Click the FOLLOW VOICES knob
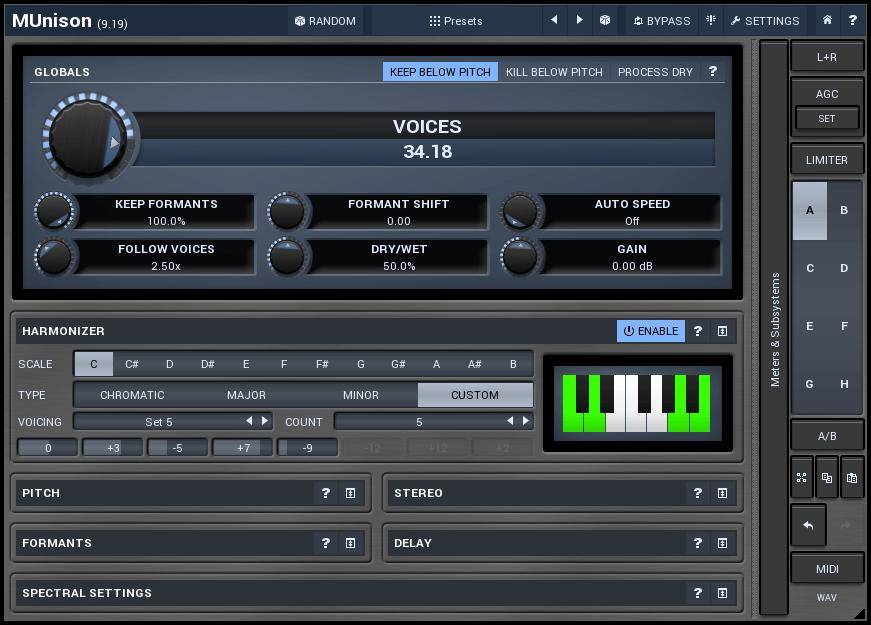The width and height of the screenshot is (871, 625). [54, 257]
